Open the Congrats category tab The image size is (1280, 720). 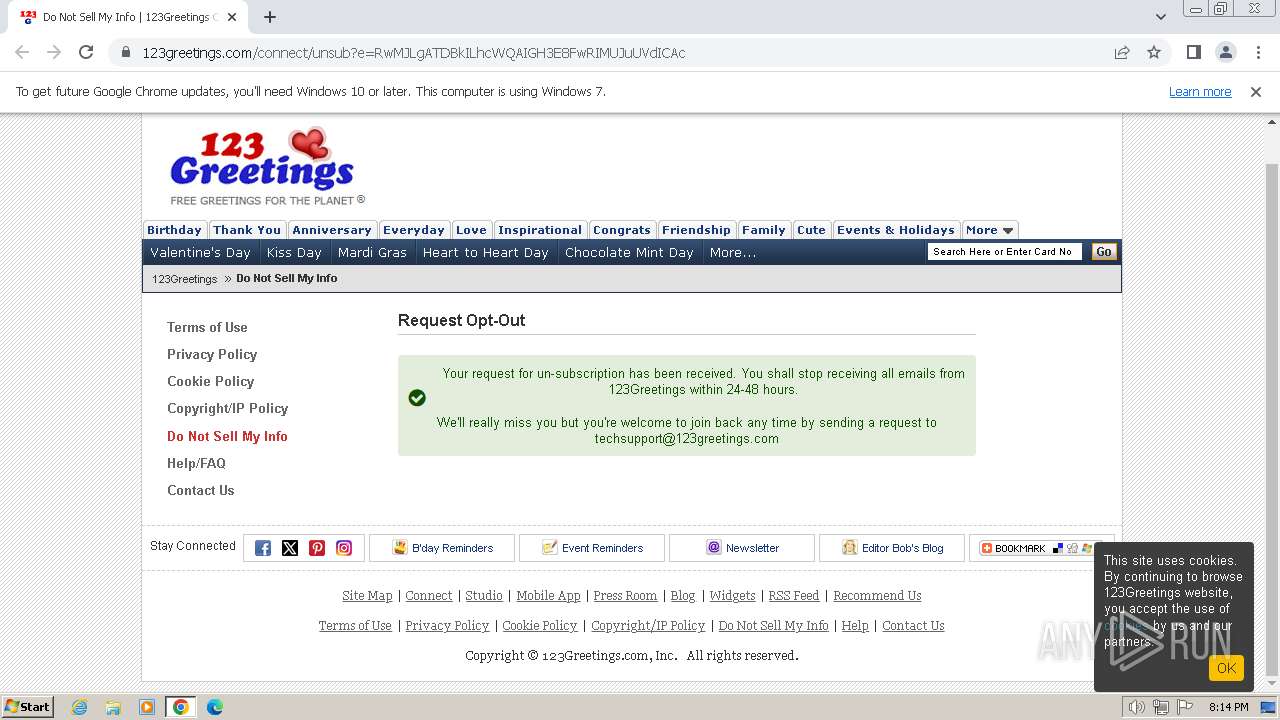click(622, 230)
